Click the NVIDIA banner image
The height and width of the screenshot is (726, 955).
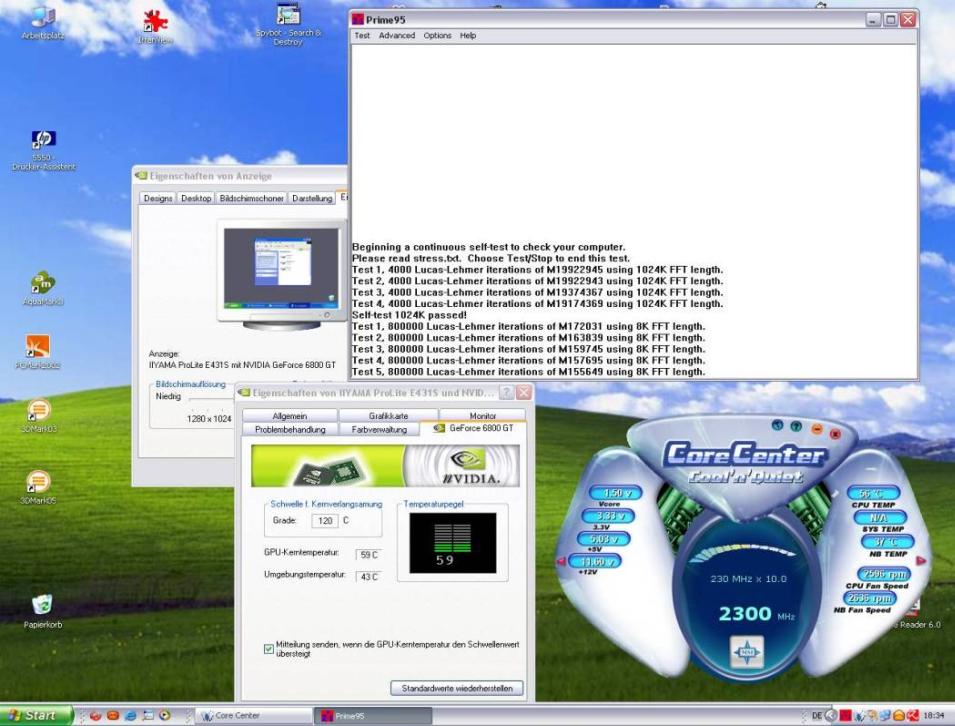pos(385,465)
